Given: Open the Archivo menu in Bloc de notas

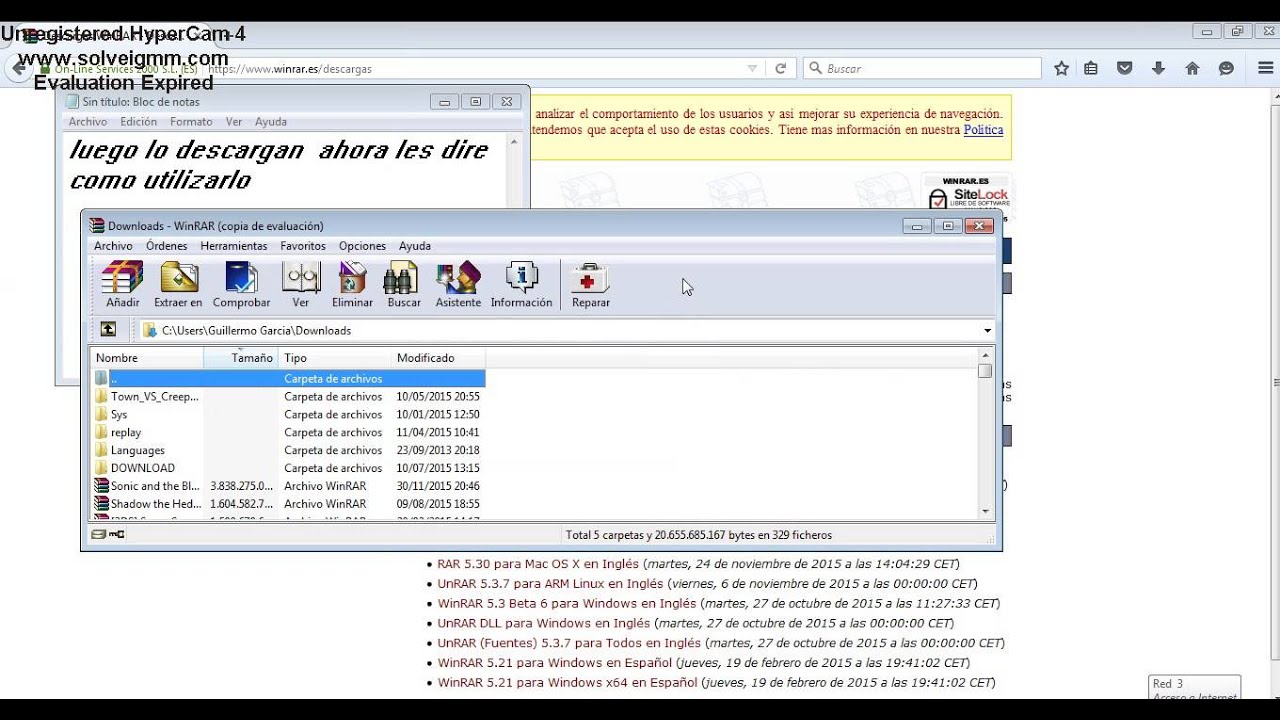Looking at the screenshot, I should [x=88, y=122].
